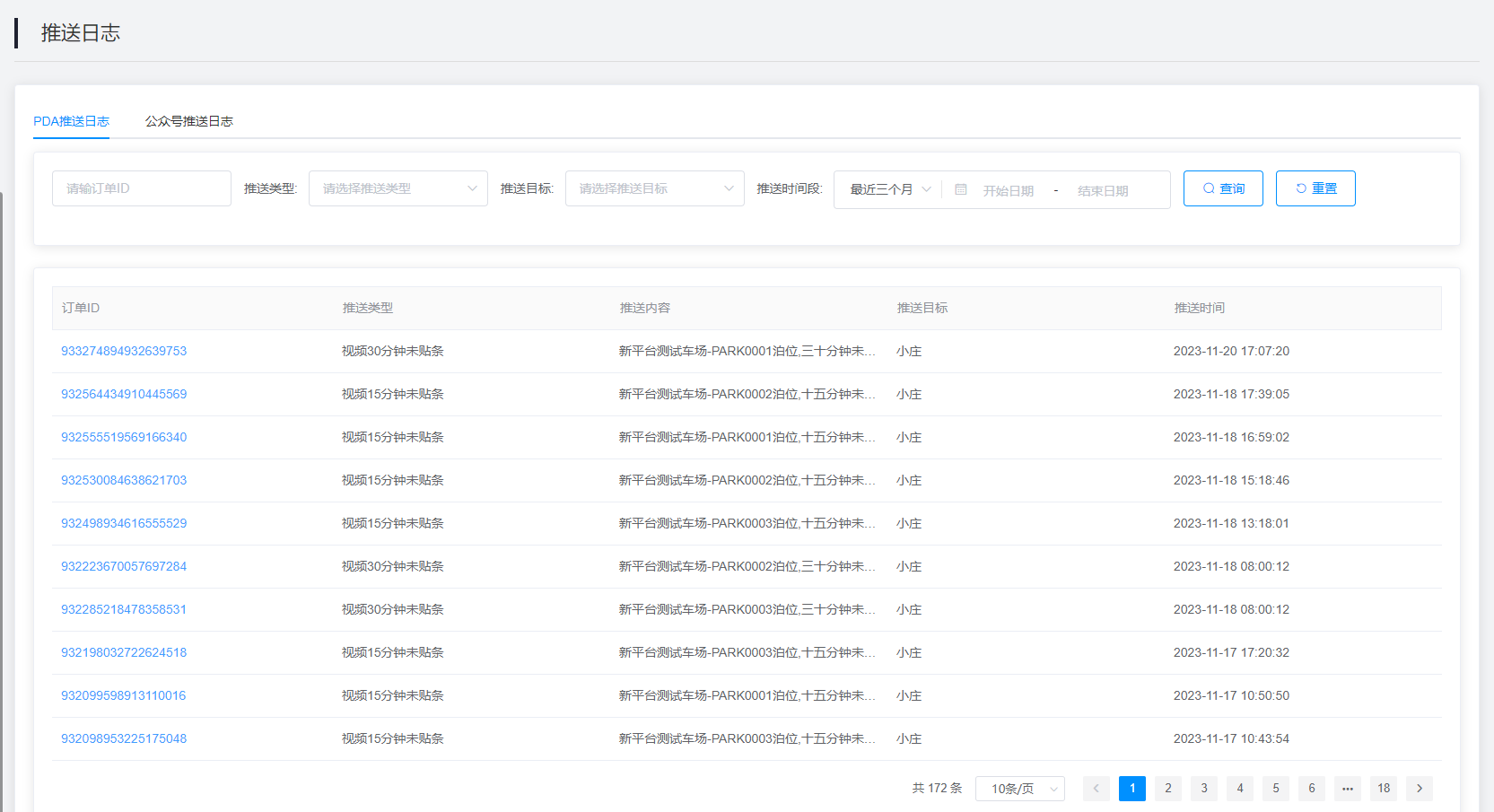
Task: Click the 结束日期 end date field
Action: [x=1103, y=190]
